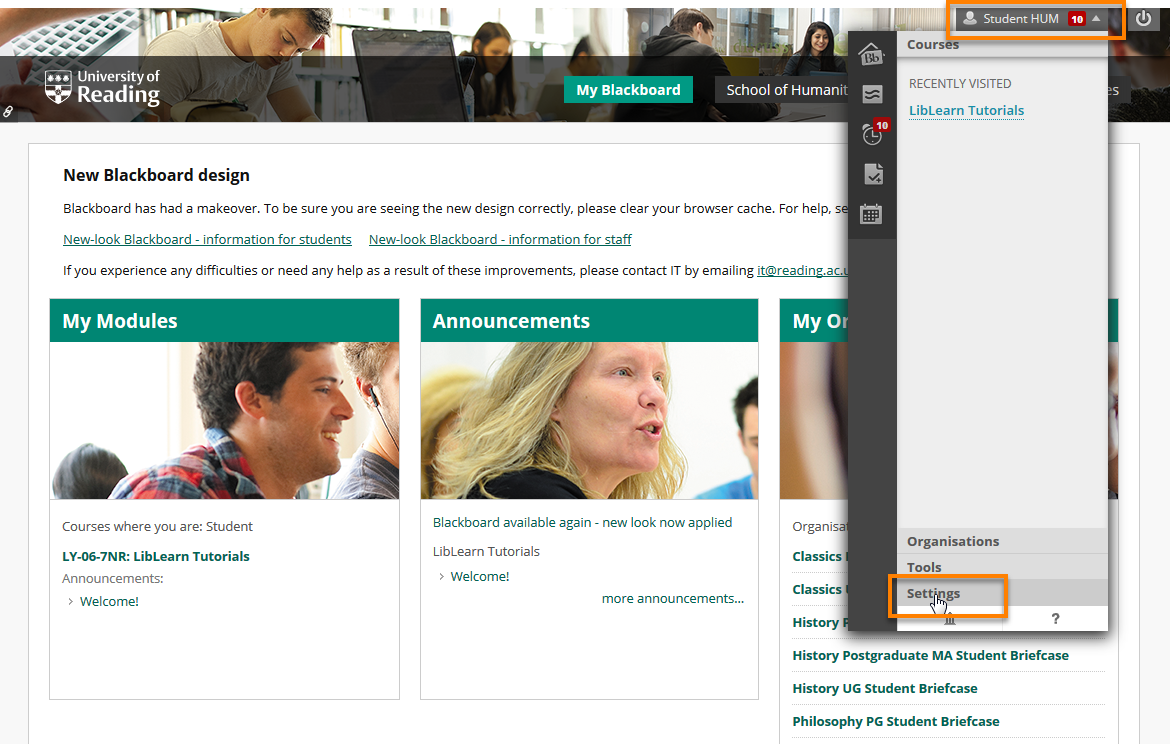
Task: Open Updates alarm clock icon
Action: pos(872,135)
